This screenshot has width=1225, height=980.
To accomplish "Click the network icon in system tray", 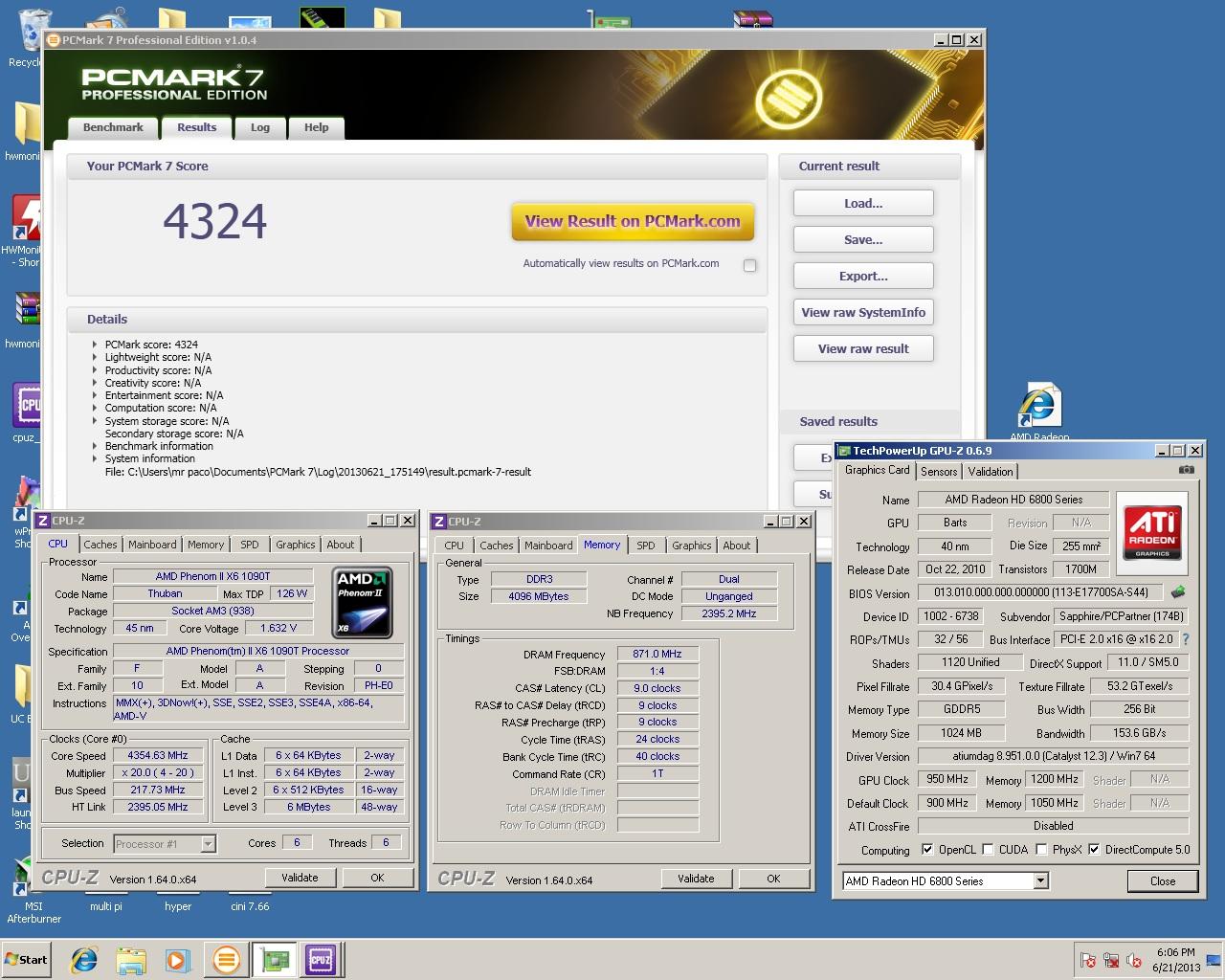I will point(1112,960).
